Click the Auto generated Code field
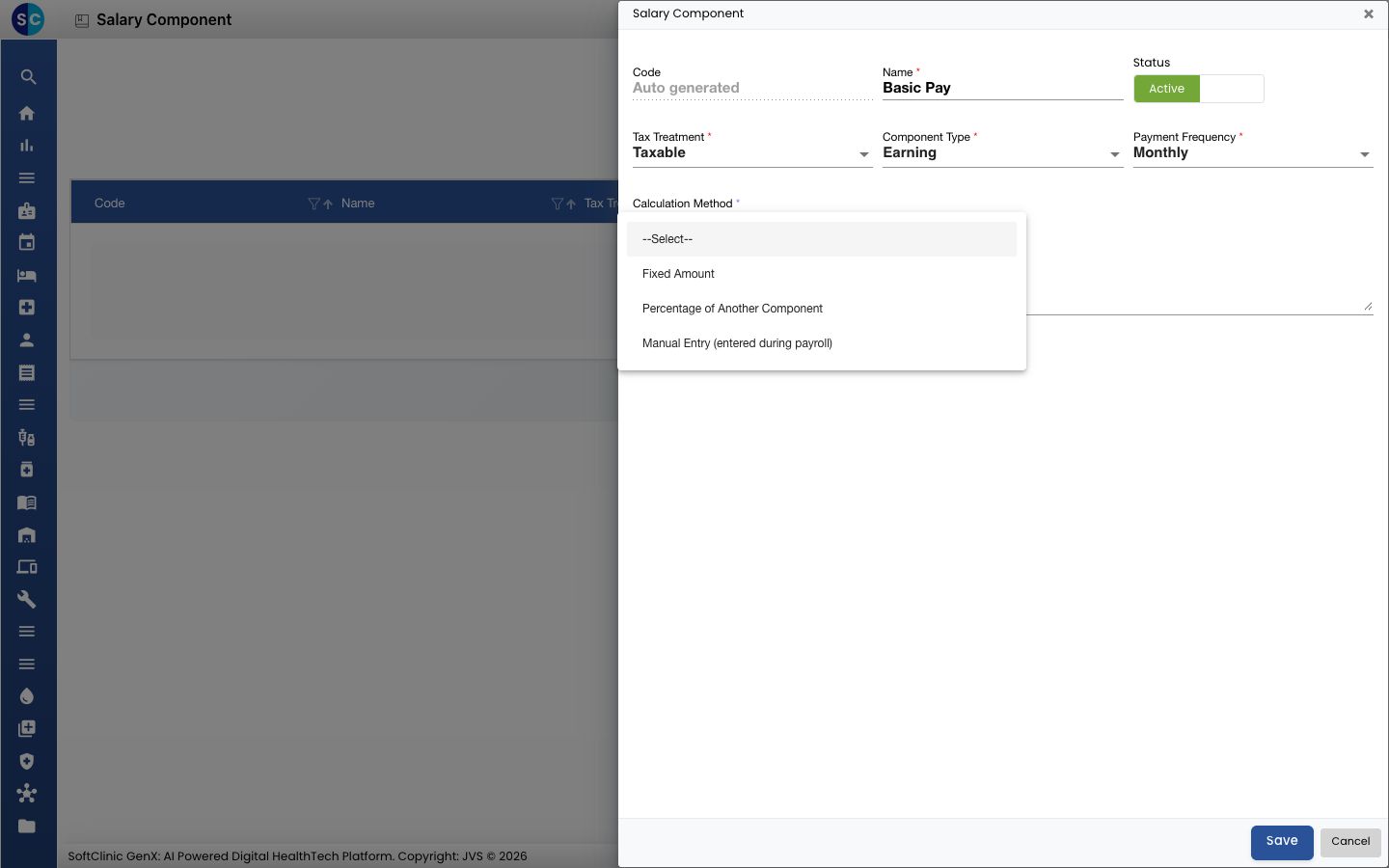This screenshot has height=868, width=1389. [752, 88]
